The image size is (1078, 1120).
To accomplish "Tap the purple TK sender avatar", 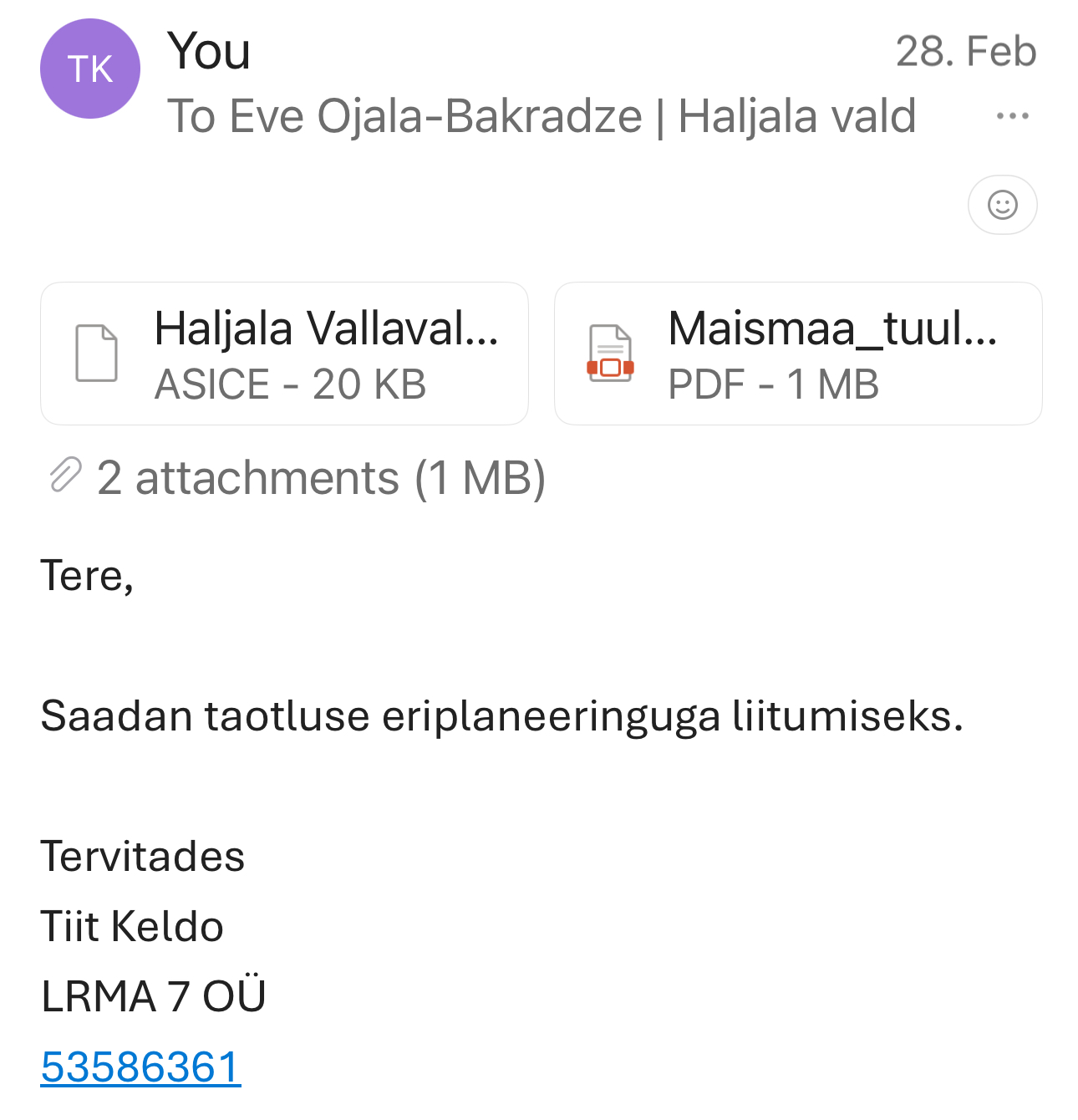I will [x=90, y=69].
